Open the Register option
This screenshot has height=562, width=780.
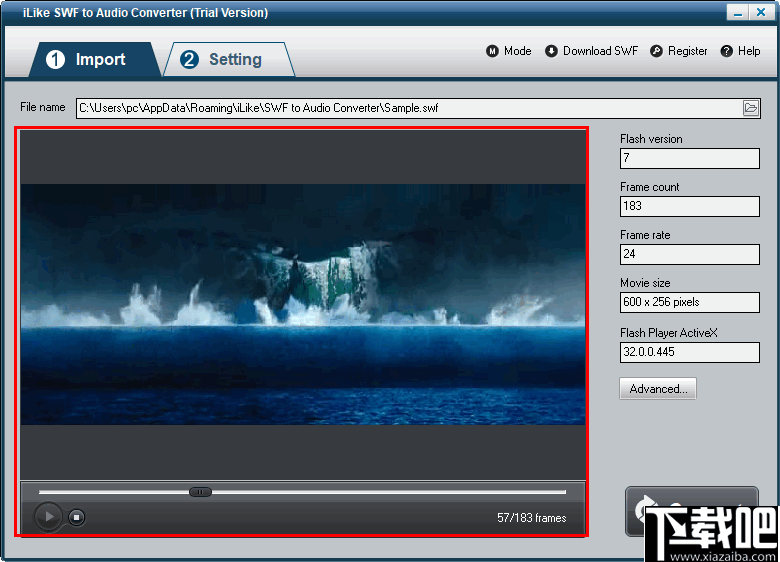[679, 51]
